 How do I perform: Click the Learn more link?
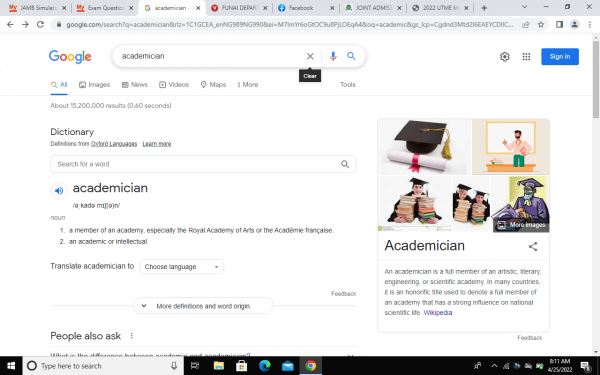pos(157,144)
